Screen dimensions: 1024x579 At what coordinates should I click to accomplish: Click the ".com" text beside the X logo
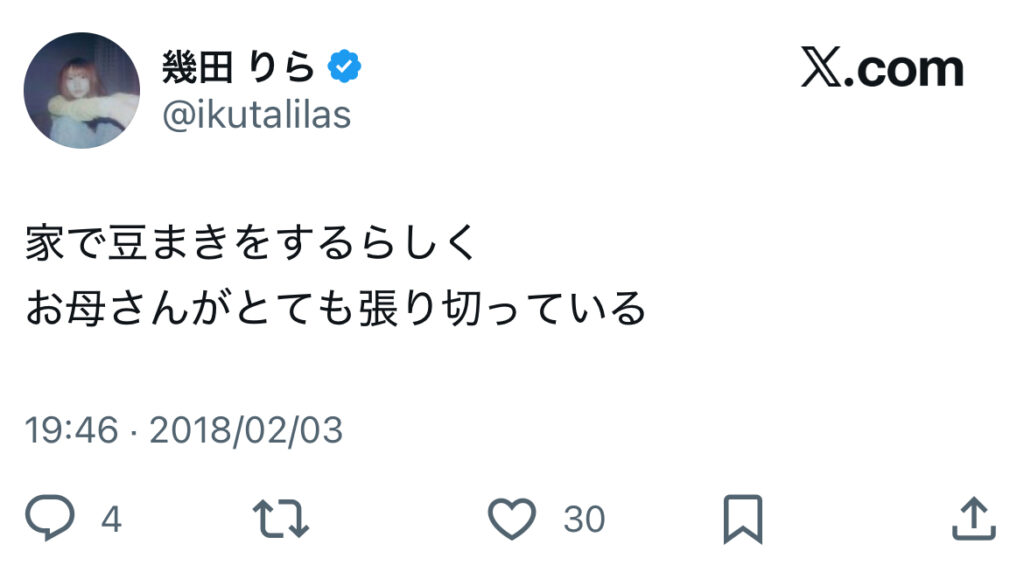(905, 69)
